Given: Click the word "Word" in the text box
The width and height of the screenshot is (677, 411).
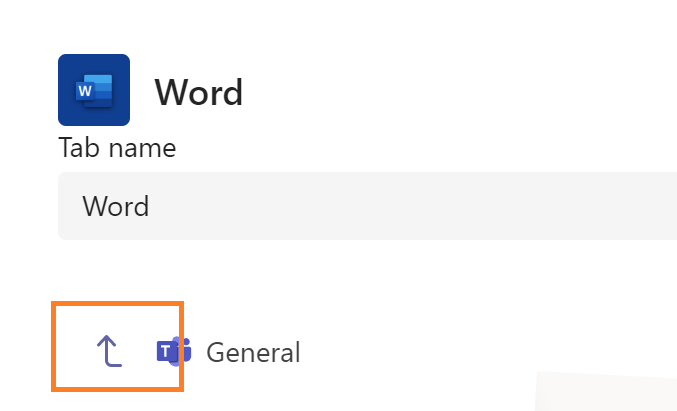Looking at the screenshot, I should click(115, 206).
